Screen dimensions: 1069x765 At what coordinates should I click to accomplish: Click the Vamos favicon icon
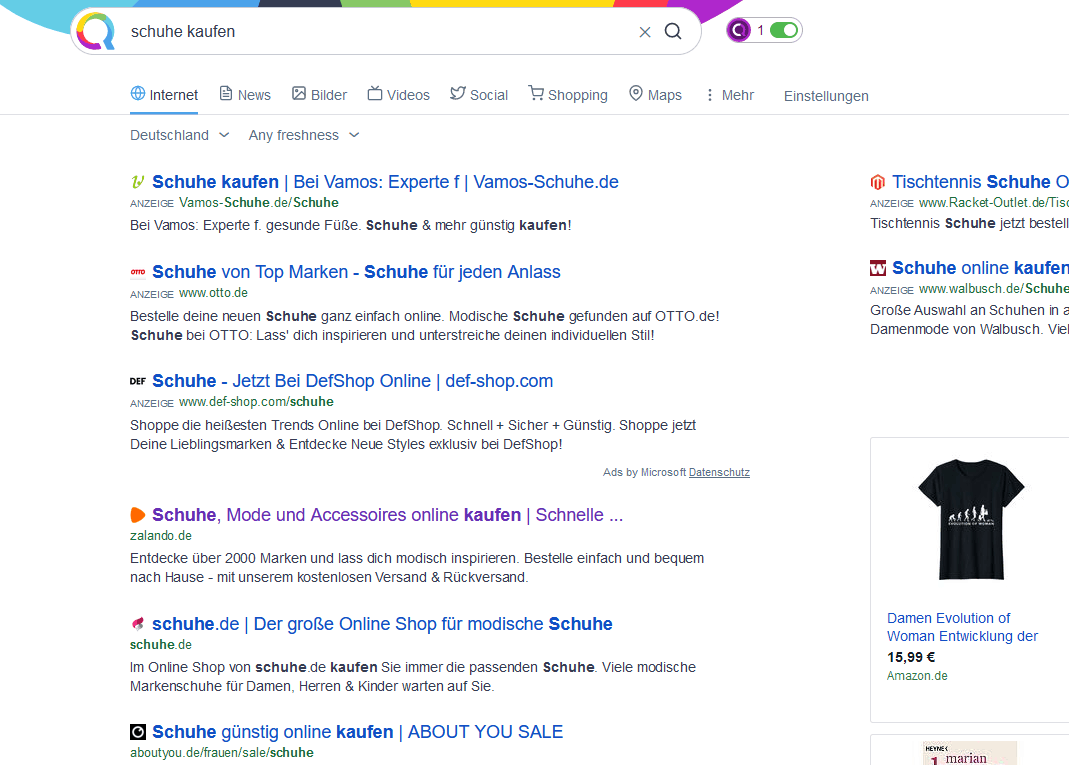click(138, 182)
